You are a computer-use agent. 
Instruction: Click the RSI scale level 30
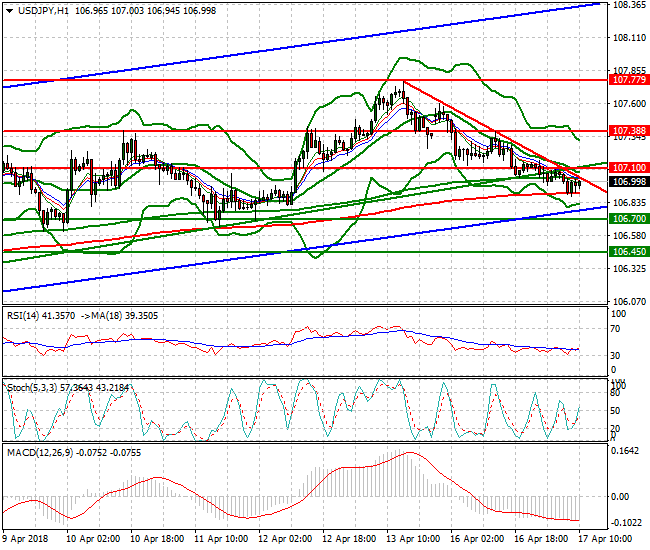click(x=616, y=356)
